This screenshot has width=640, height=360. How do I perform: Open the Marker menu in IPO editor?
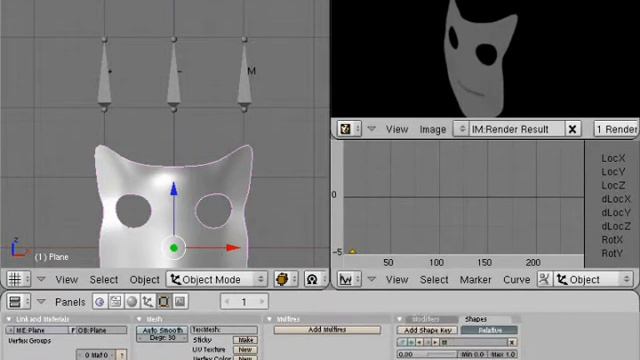pos(475,280)
